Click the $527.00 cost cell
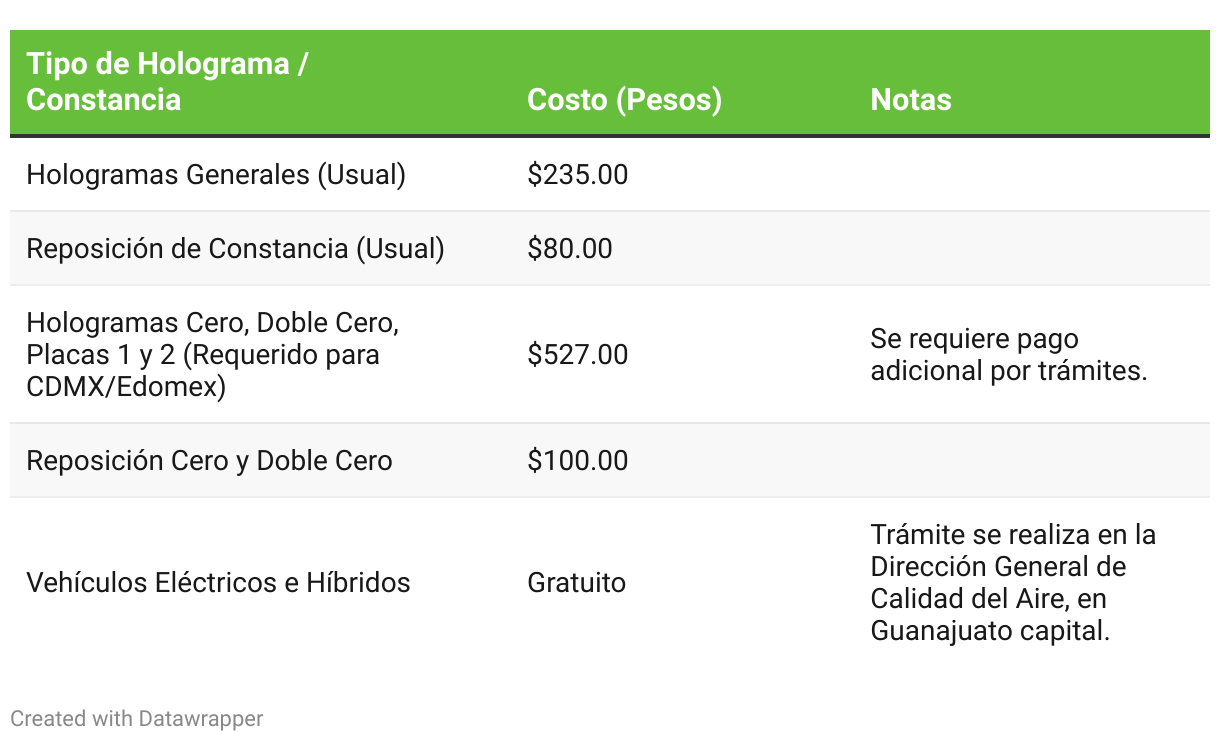Viewport: 1220px width, 742px height. pyautogui.click(x=578, y=355)
